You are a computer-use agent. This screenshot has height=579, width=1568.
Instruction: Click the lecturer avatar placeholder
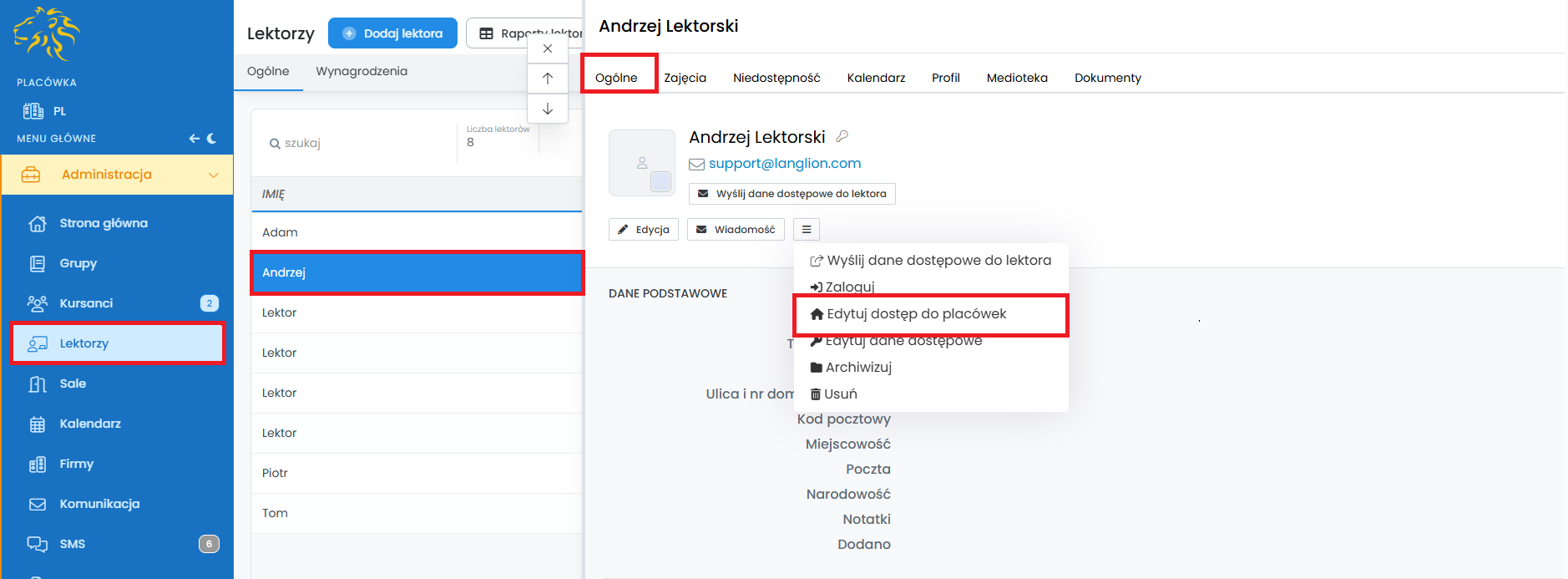pyautogui.click(x=641, y=163)
